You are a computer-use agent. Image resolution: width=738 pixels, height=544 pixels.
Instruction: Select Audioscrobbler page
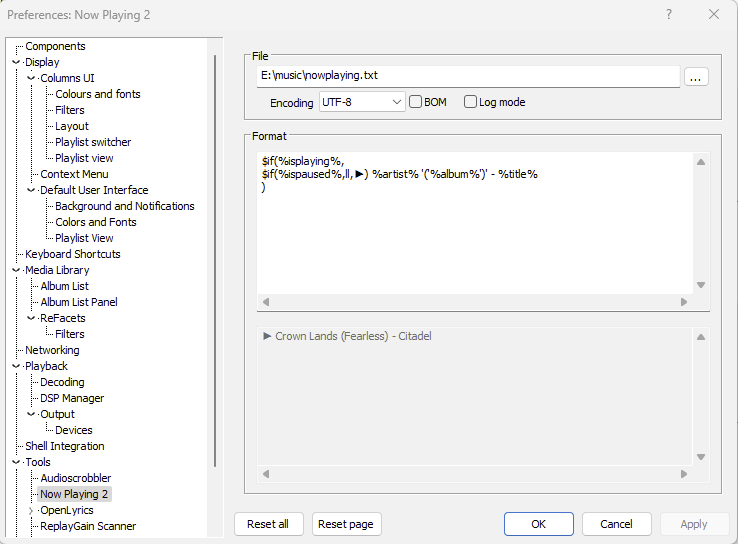pyautogui.click(x=75, y=478)
